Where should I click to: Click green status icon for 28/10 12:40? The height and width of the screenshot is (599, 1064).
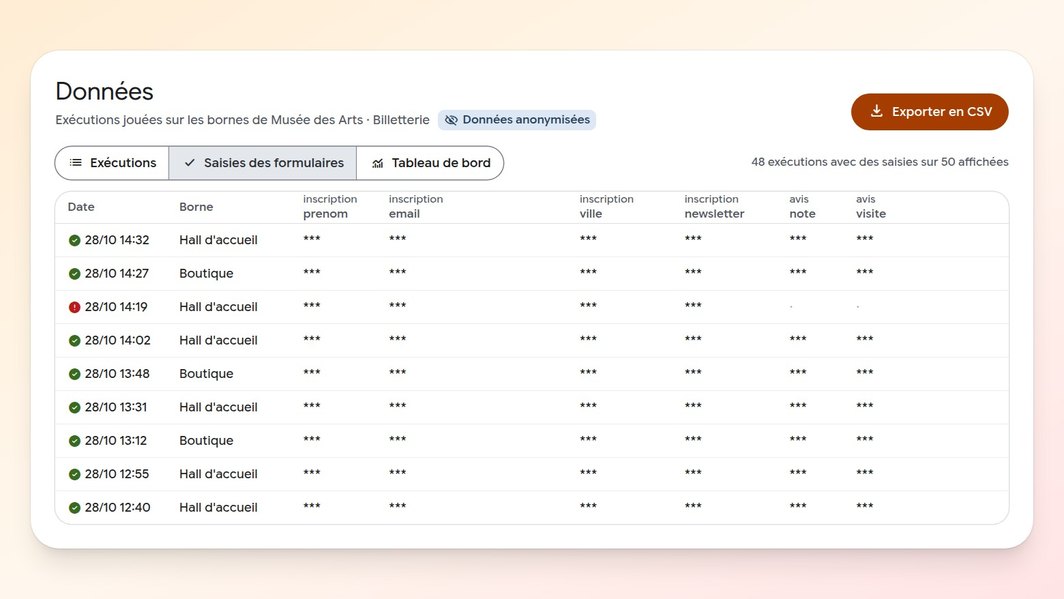click(x=75, y=507)
